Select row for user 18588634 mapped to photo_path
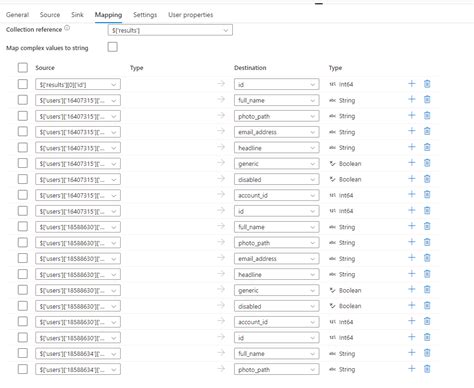474x388 pixels. click(x=23, y=369)
